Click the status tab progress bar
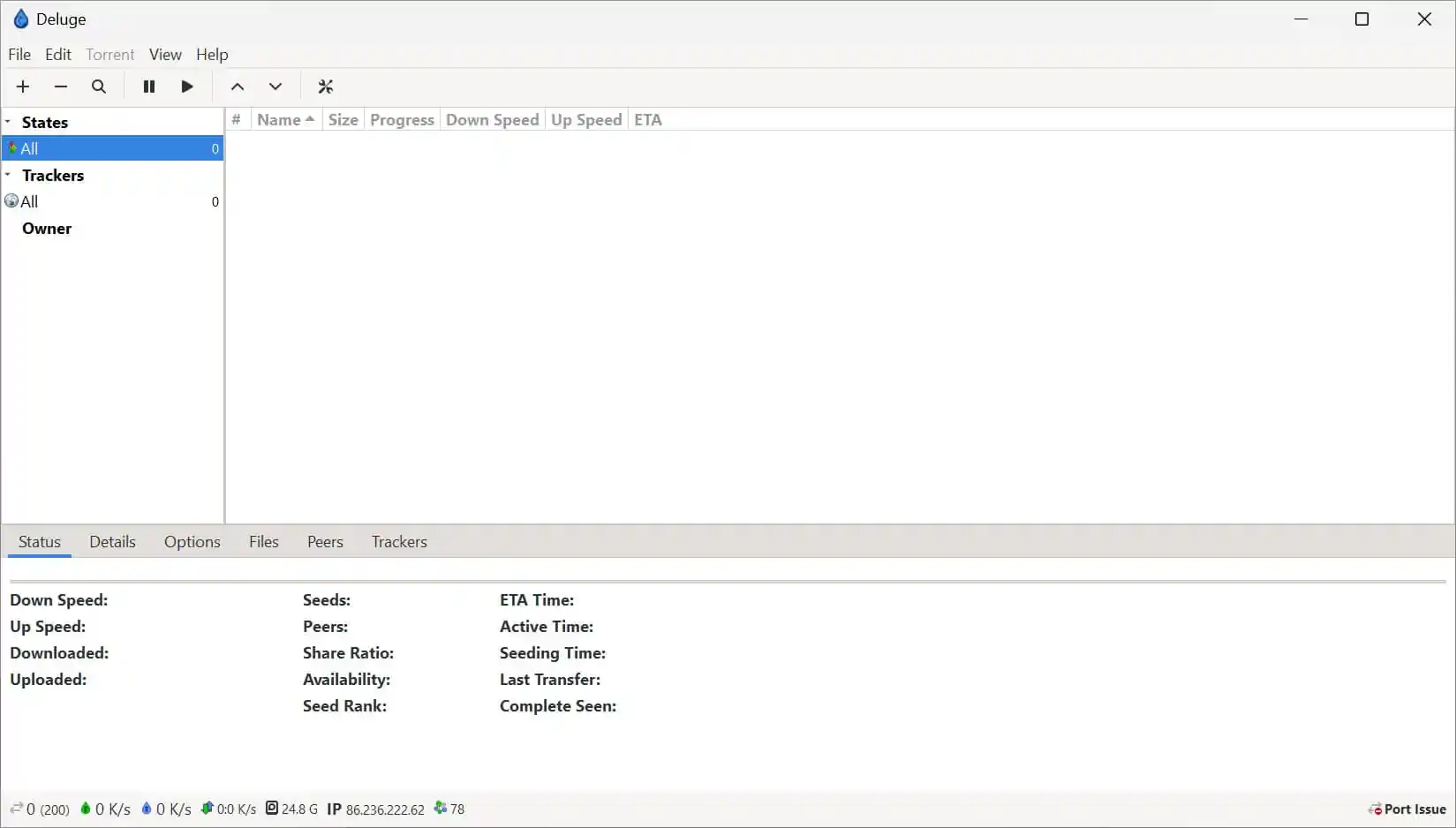 [x=728, y=582]
